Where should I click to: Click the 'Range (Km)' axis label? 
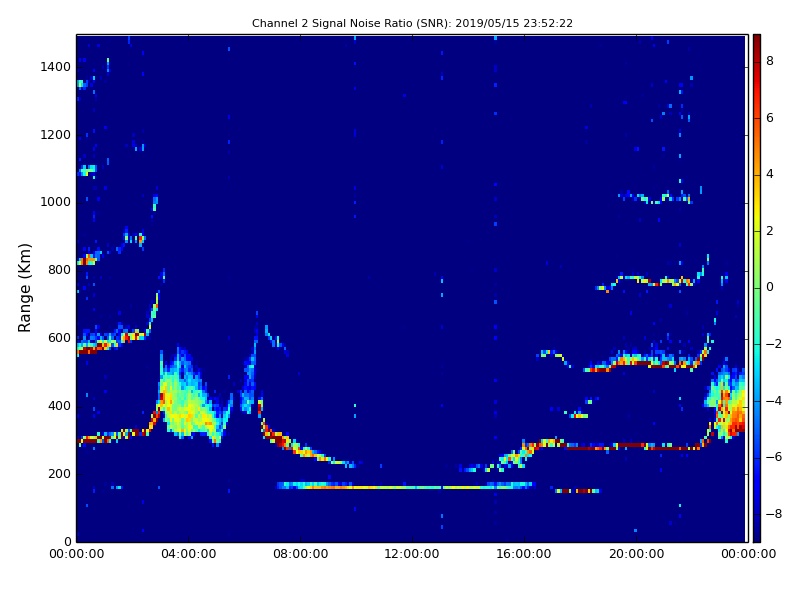(24, 288)
